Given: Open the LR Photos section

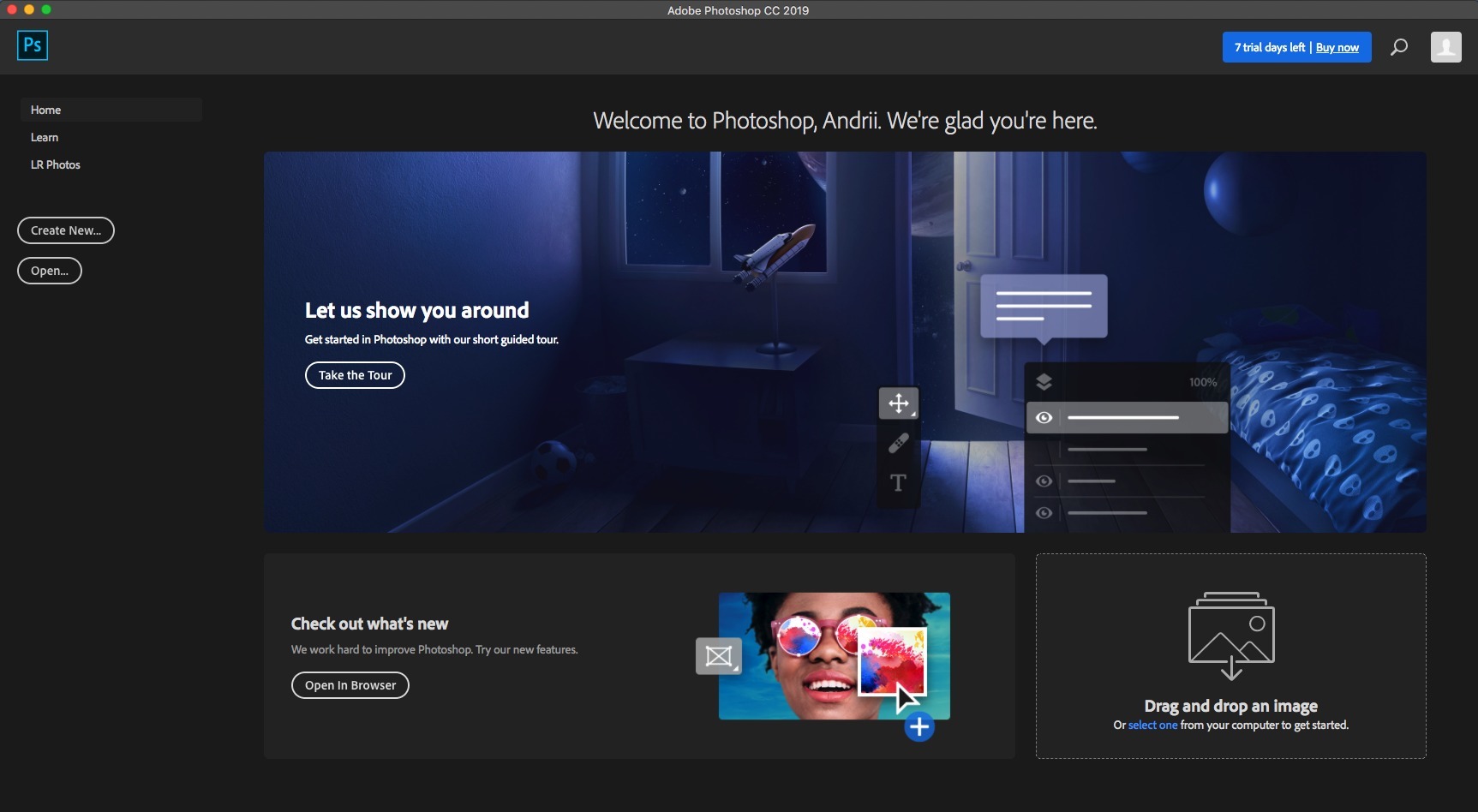Looking at the screenshot, I should click(x=56, y=164).
